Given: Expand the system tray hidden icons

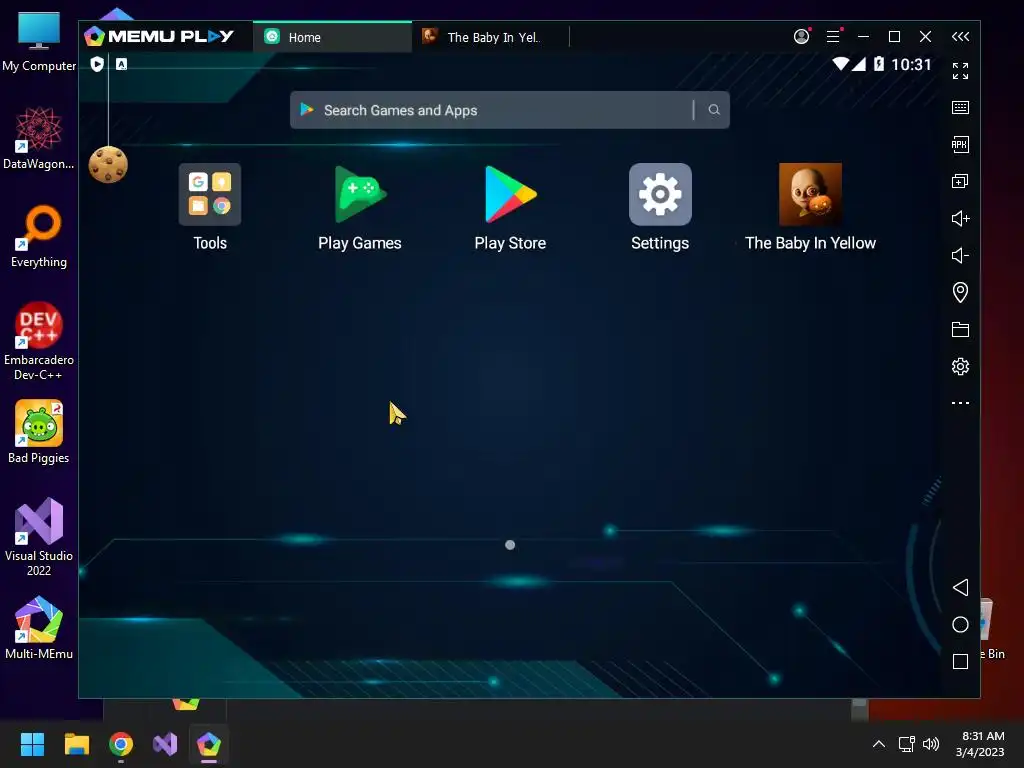Looking at the screenshot, I should 879,744.
